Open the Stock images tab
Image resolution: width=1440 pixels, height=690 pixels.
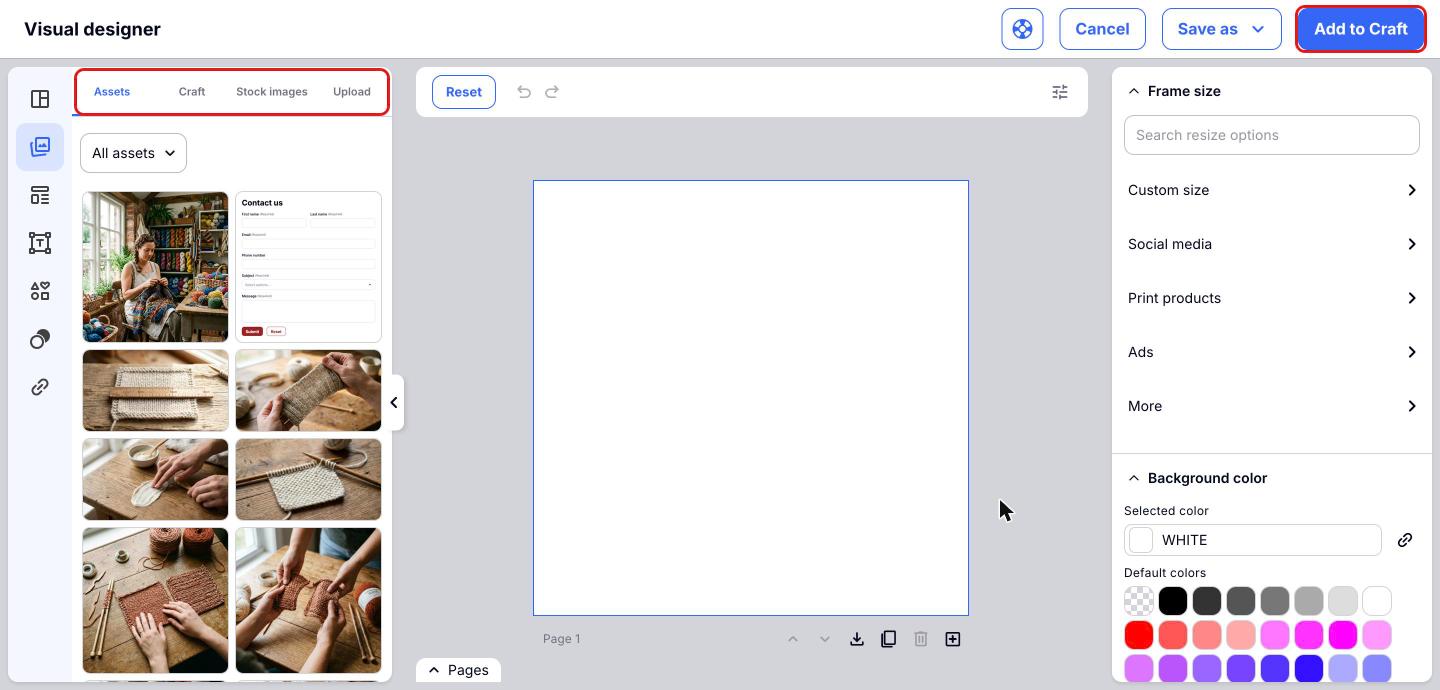(x=272, y=92)
